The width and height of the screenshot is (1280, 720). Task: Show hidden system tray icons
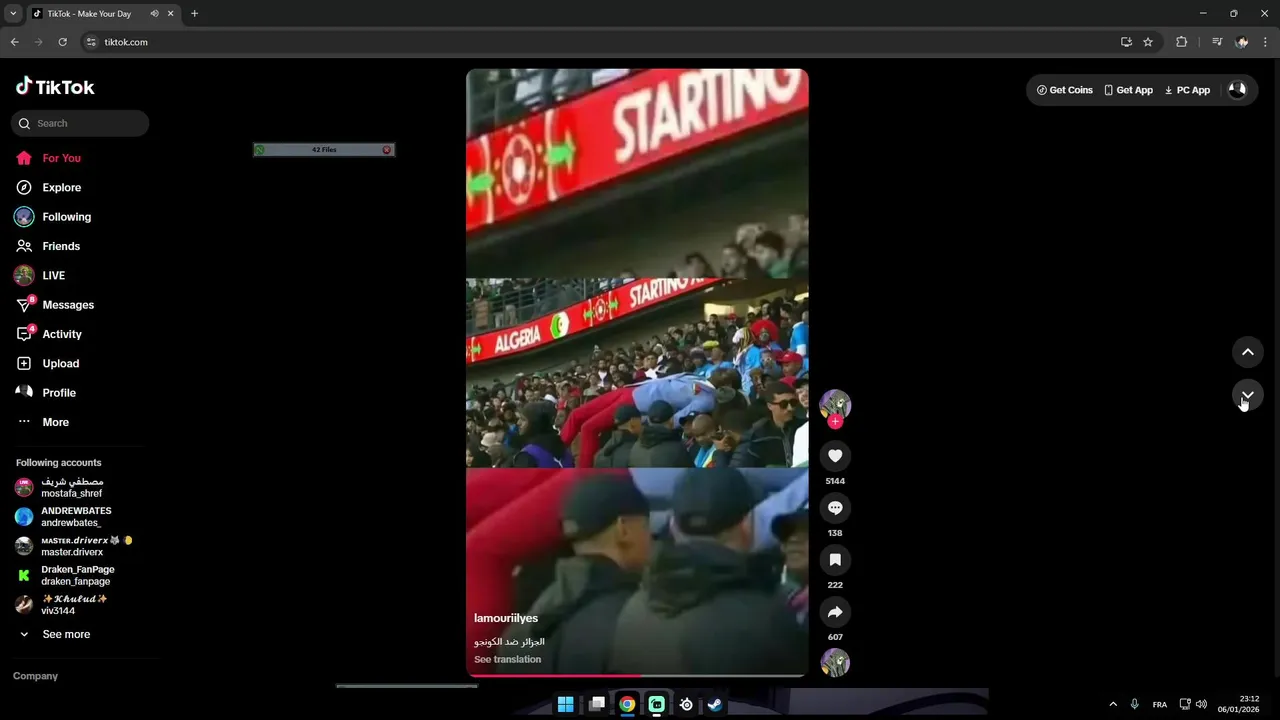[1113, 704]
